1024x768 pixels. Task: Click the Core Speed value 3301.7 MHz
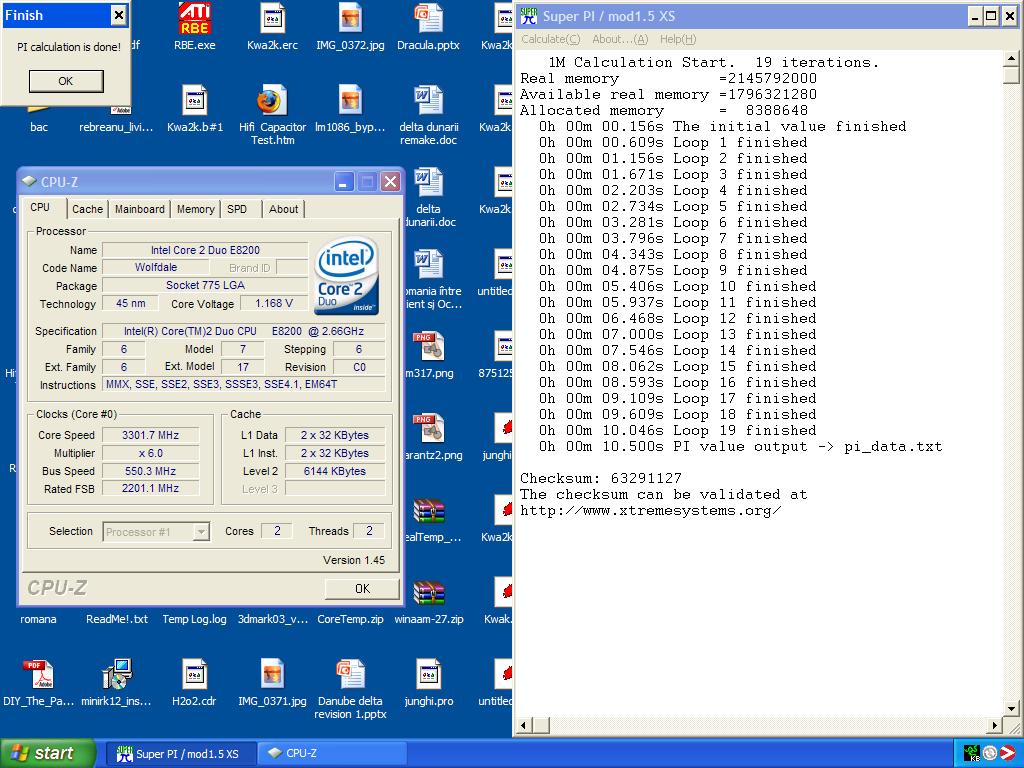pyautogui.click(x=150, y=435)
